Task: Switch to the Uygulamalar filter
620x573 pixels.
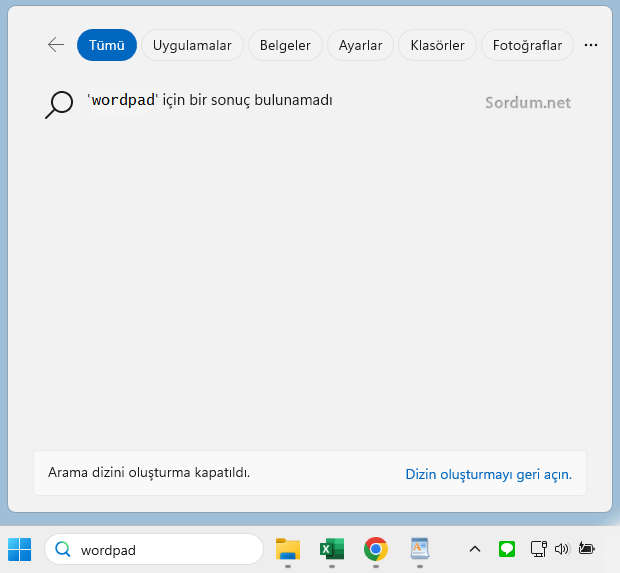Action: coord(192,45)
